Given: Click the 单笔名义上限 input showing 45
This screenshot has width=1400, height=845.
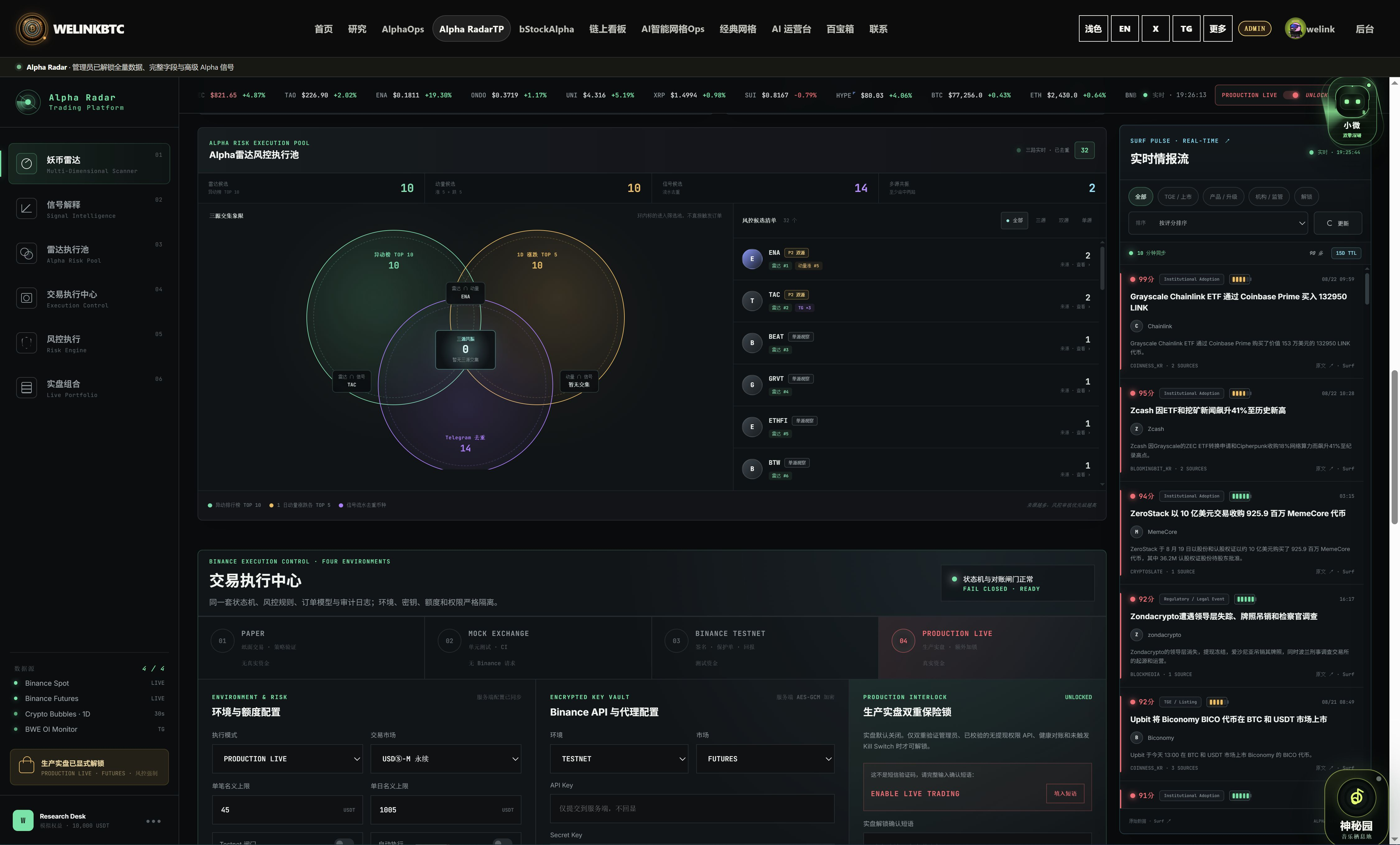Looking at the screenshot, I should (x=287, y=810).
